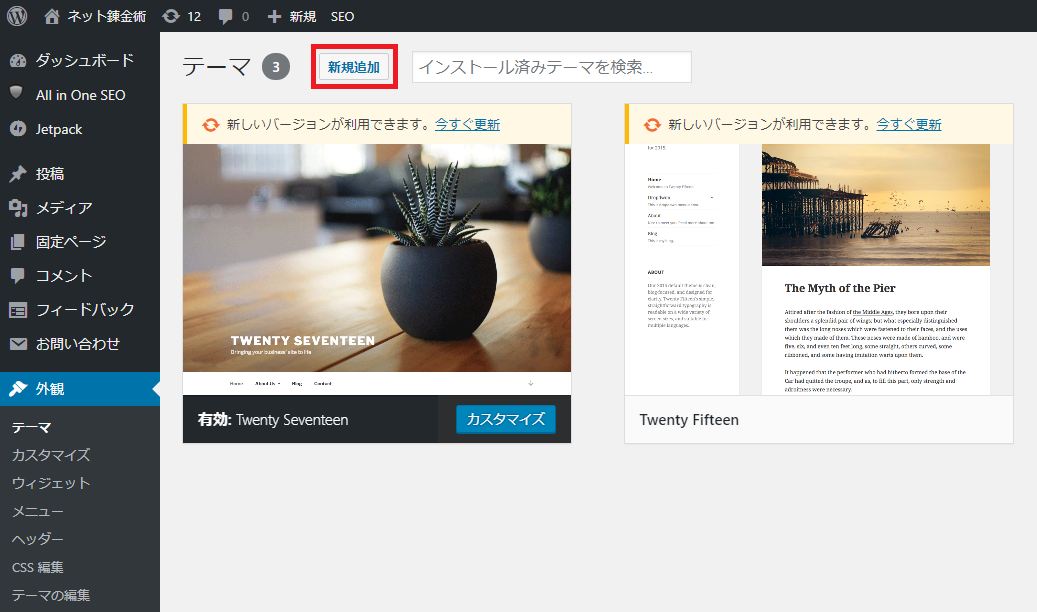Image resolution: width=1037 pixels, height=612 pixels.
Task: Select the Twenty Fifteen theme thumbnail
Action: (x=818, y=269)
